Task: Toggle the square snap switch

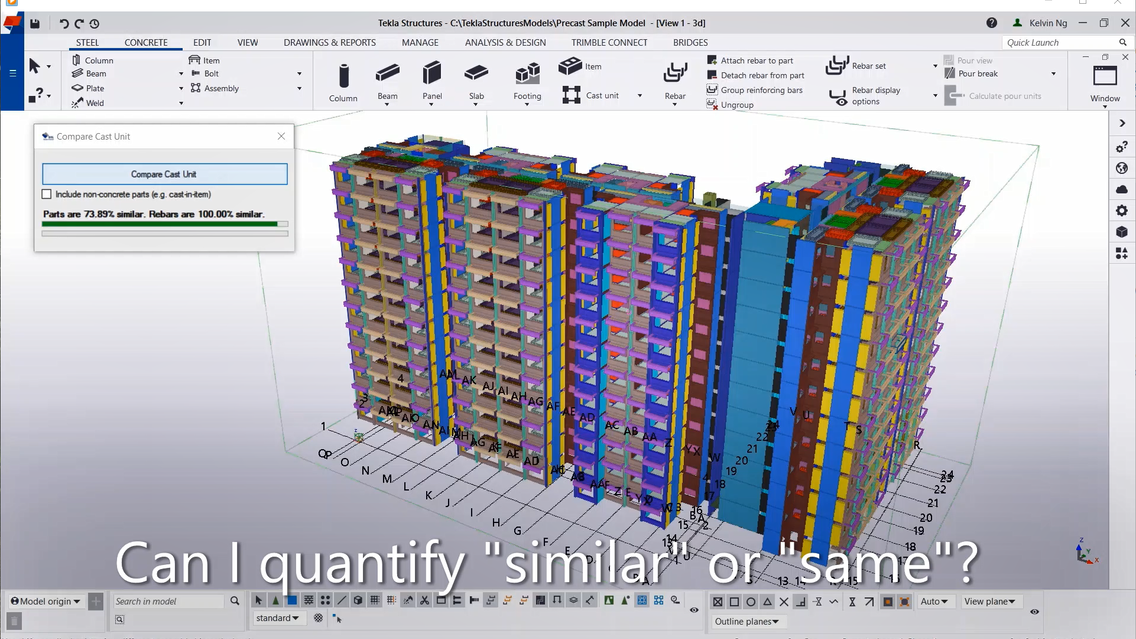Action: tap(734, 601)
